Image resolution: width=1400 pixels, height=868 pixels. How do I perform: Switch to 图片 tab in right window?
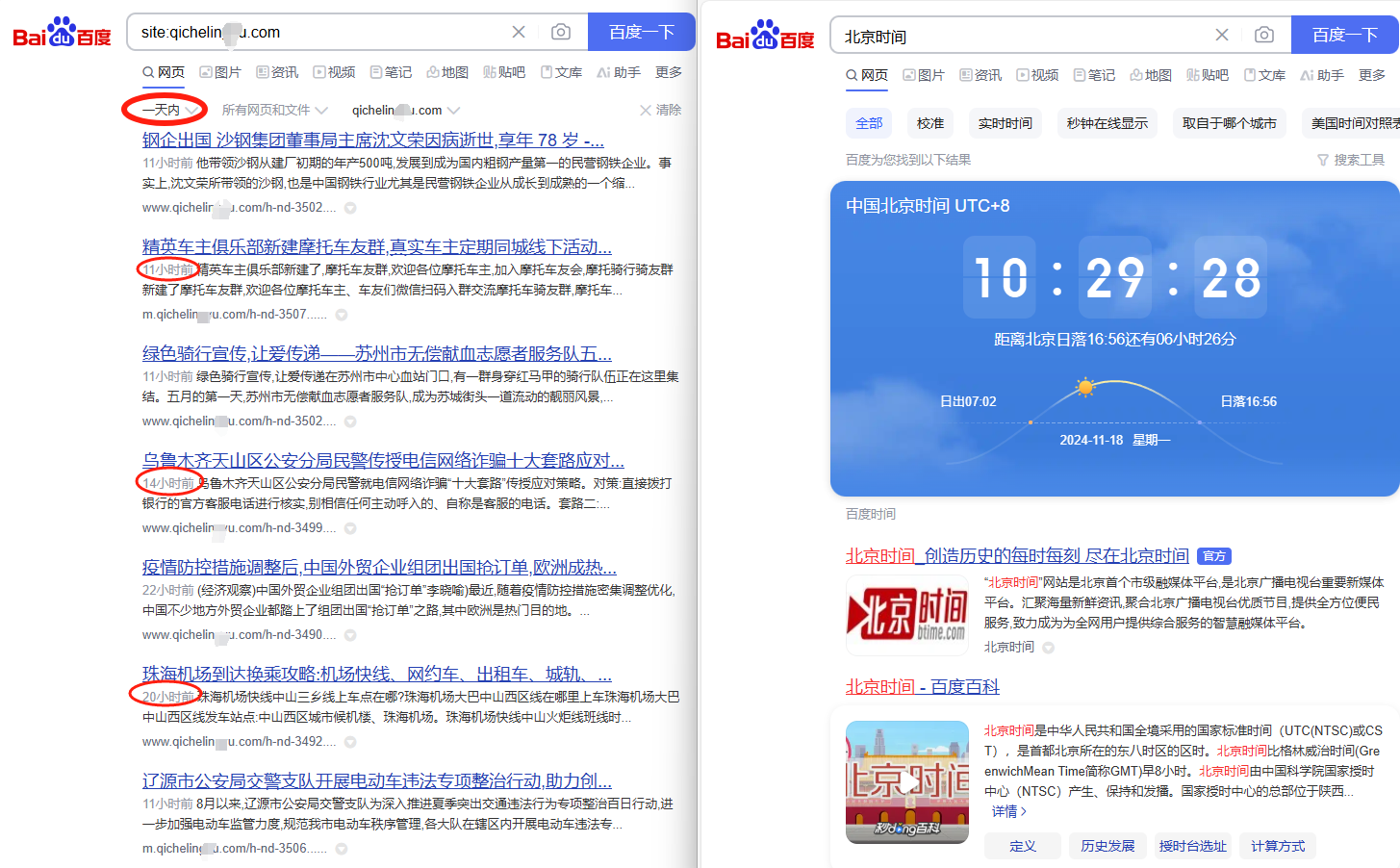point(924,75)
